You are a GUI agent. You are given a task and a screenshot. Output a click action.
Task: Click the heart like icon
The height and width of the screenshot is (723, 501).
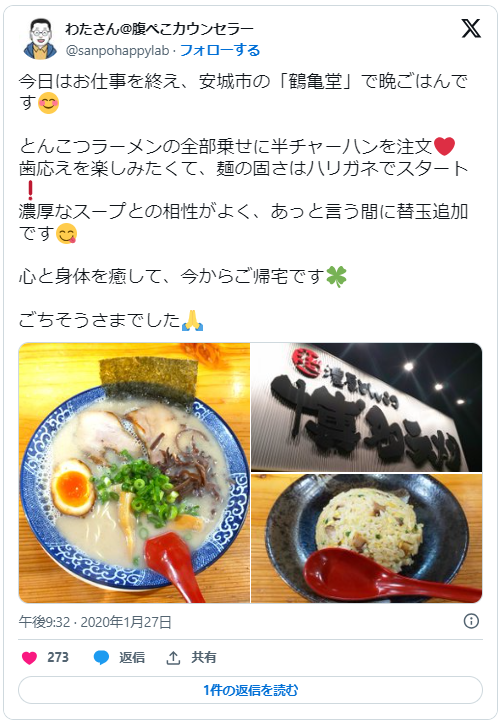click(29, 658)
